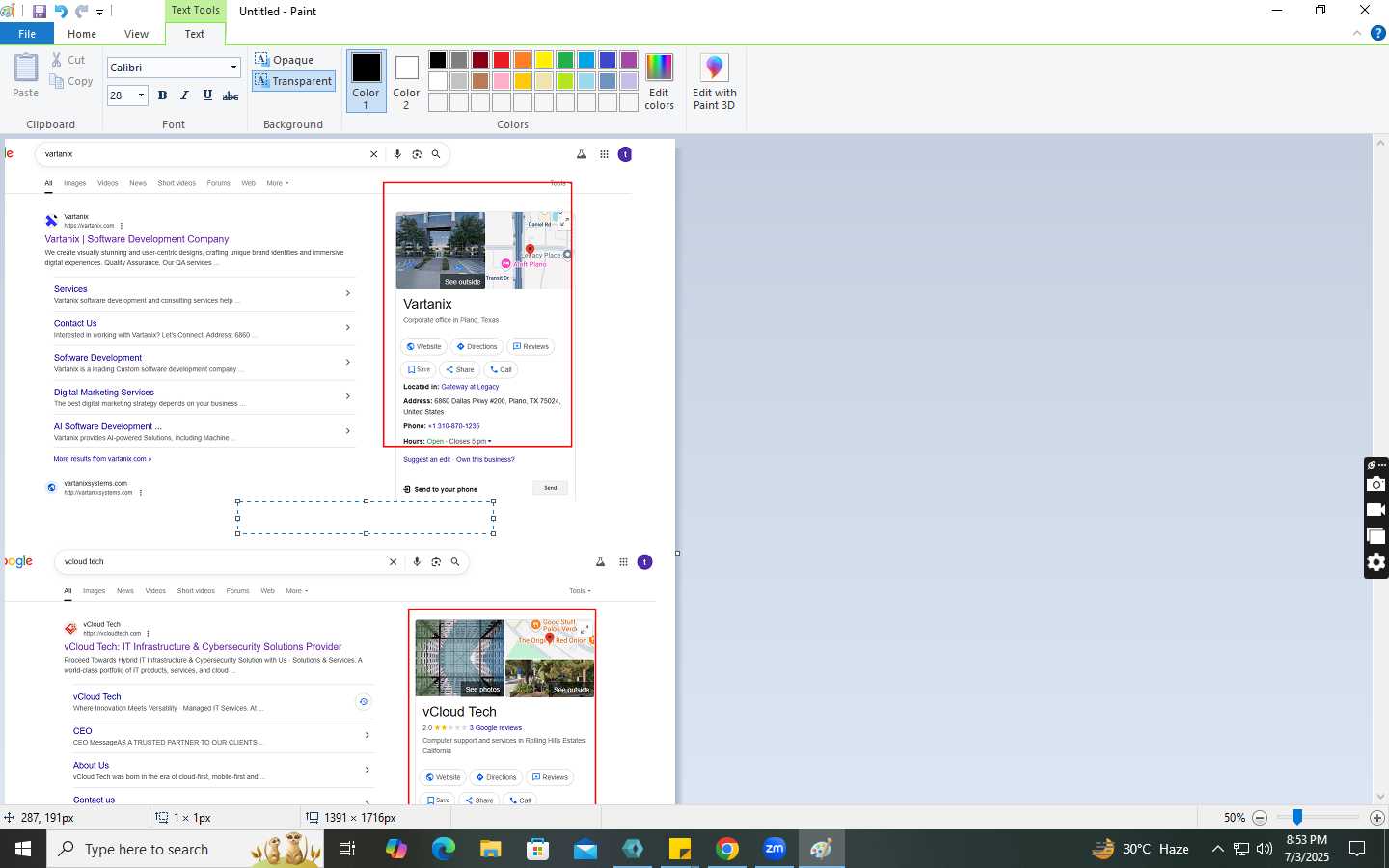This screenshot has width=1389, height=868.
Task: Pick the red color swatch
Action: click(502, 60)
